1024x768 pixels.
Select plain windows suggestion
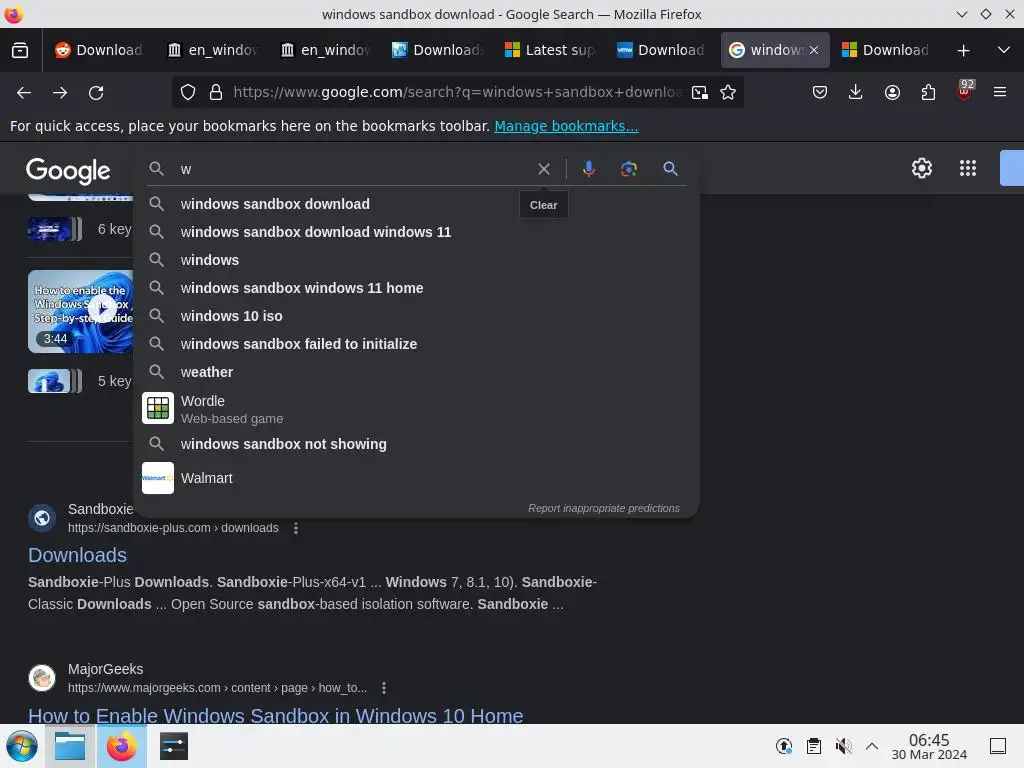click(416, 260)
